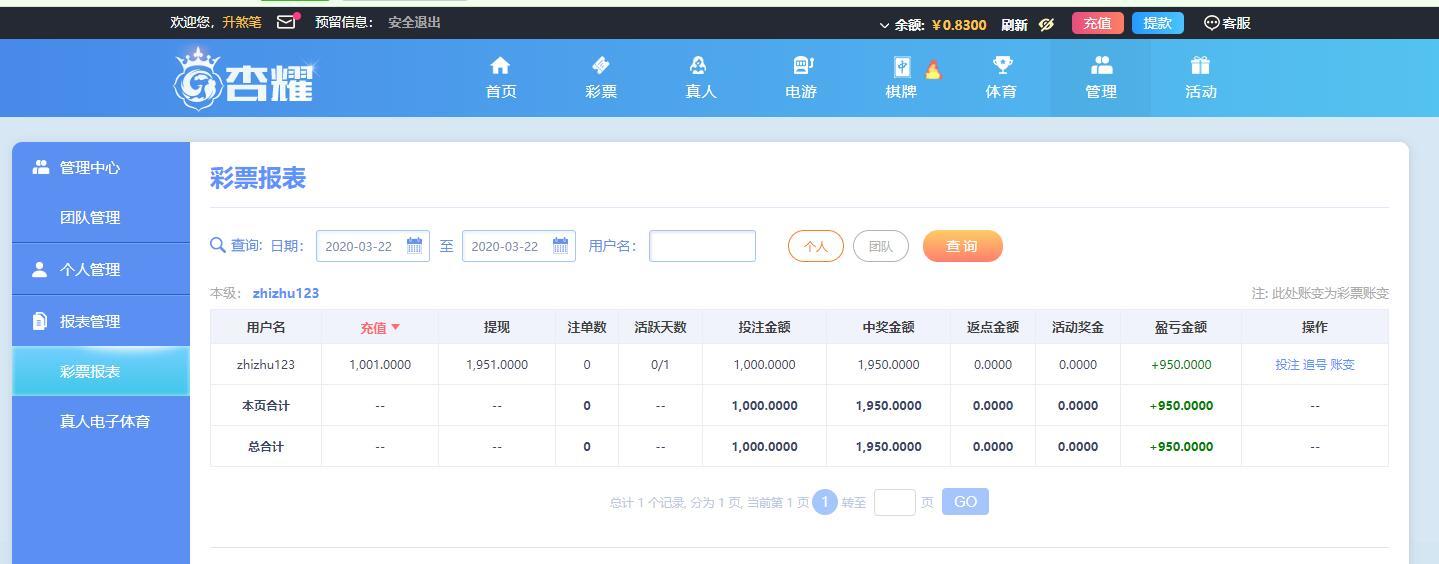Image resolution: width=1439 pixels, height=564 pixels.
Task: Open 真人电子体育 sidebar item
Action: (x=105, y=421)
